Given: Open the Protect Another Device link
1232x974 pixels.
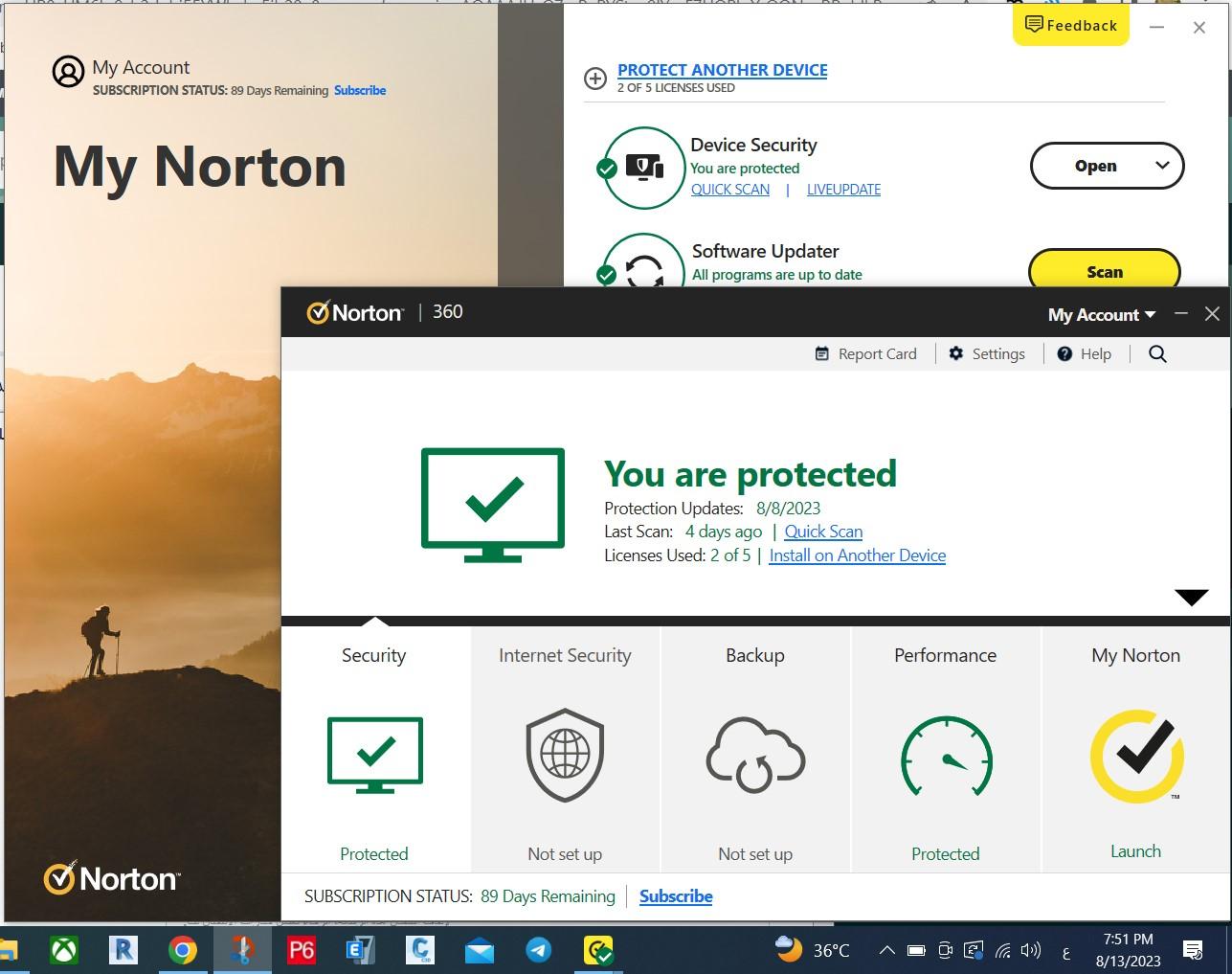Looking at the screenshot, I should click(x=723, y=70).
